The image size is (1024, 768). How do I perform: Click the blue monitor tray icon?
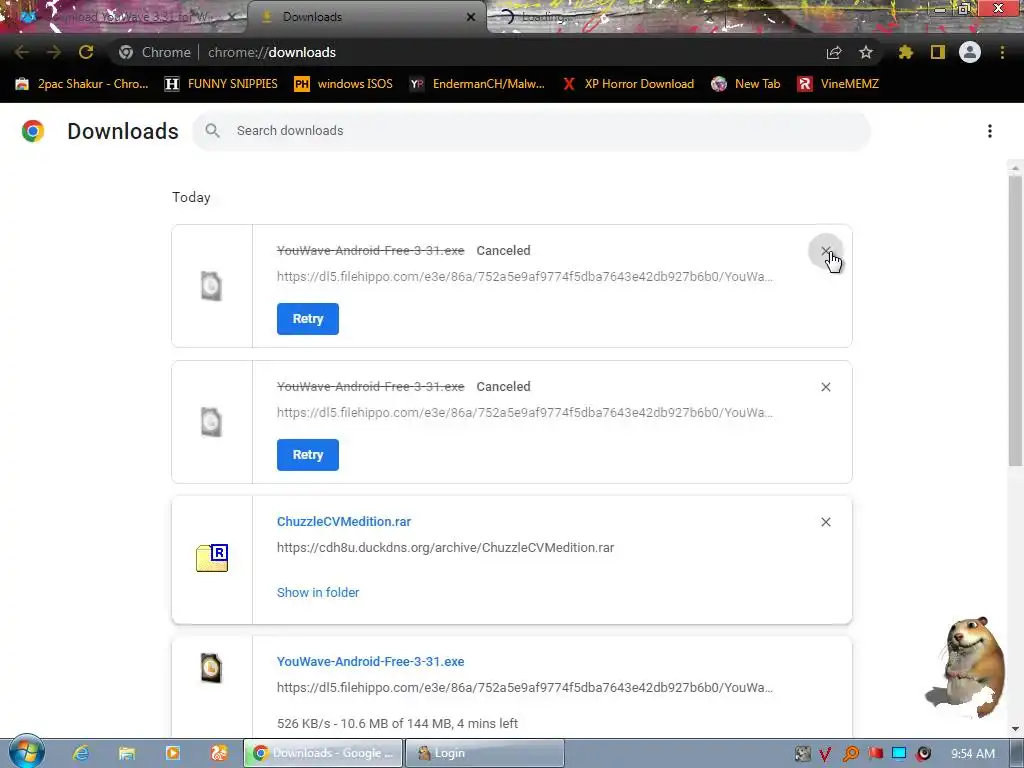[899, 754]
